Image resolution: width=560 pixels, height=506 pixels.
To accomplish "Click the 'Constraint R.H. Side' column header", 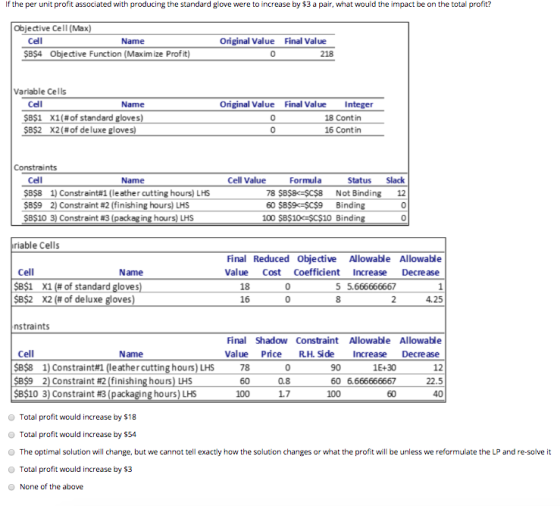I will click(x=317, y=347).
